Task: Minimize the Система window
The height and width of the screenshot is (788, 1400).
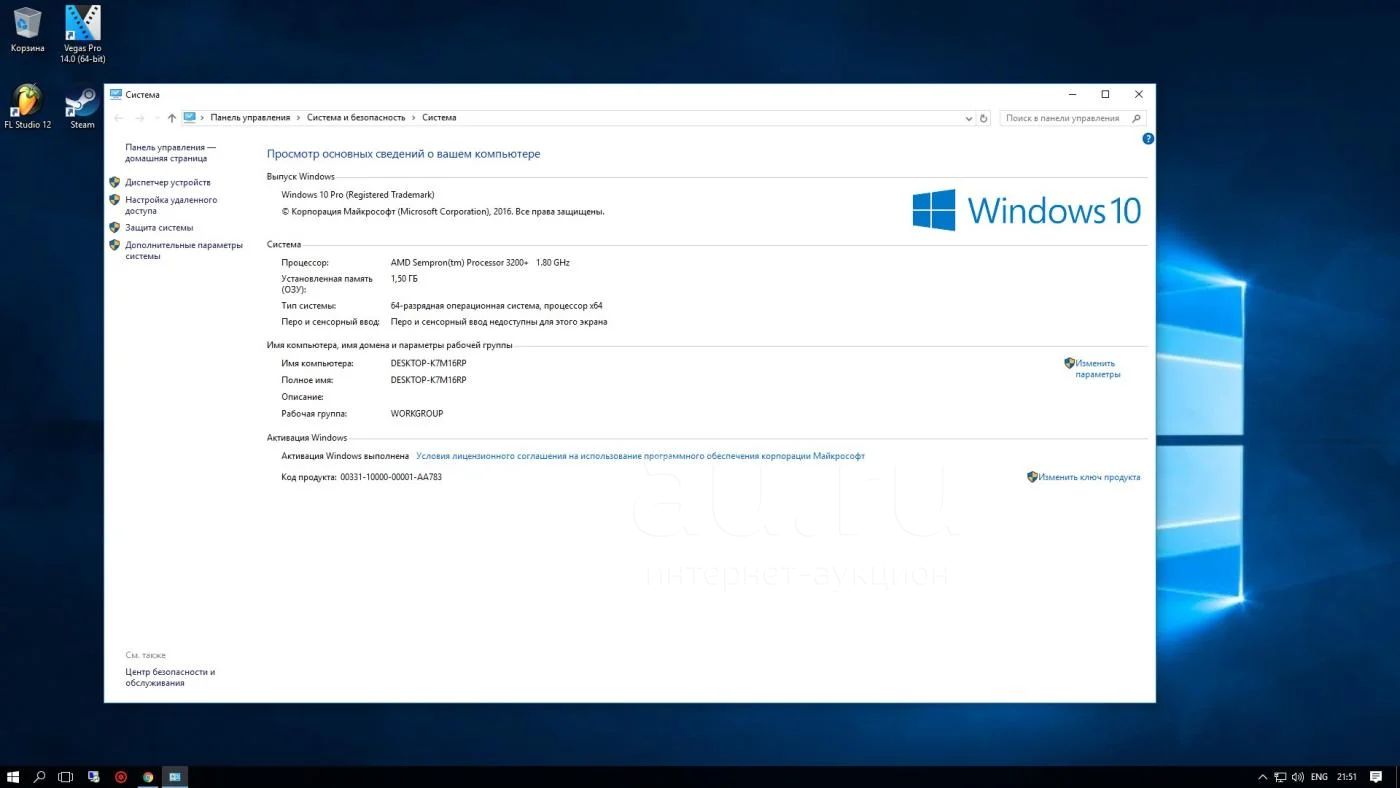Action: click(1072, 94)
